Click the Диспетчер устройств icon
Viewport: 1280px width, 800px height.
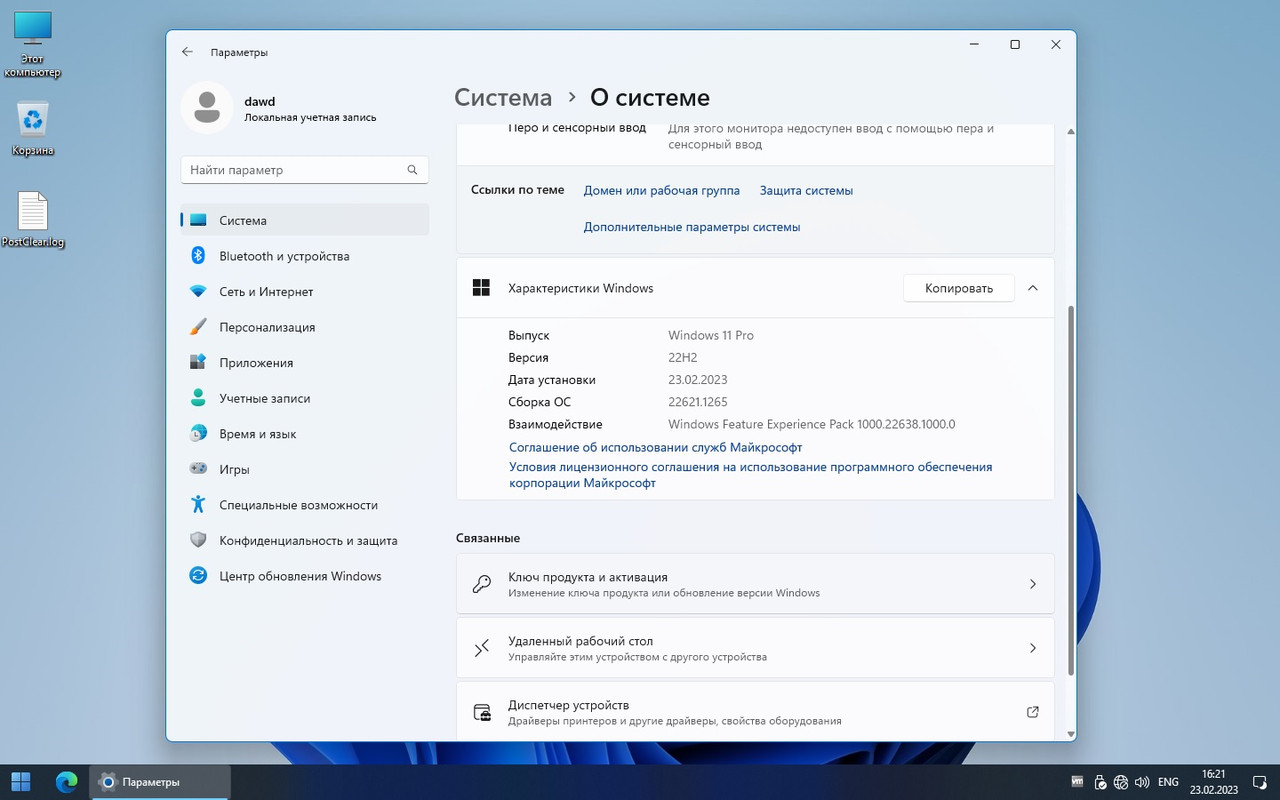pyautogui.click(x=481, y=712)
